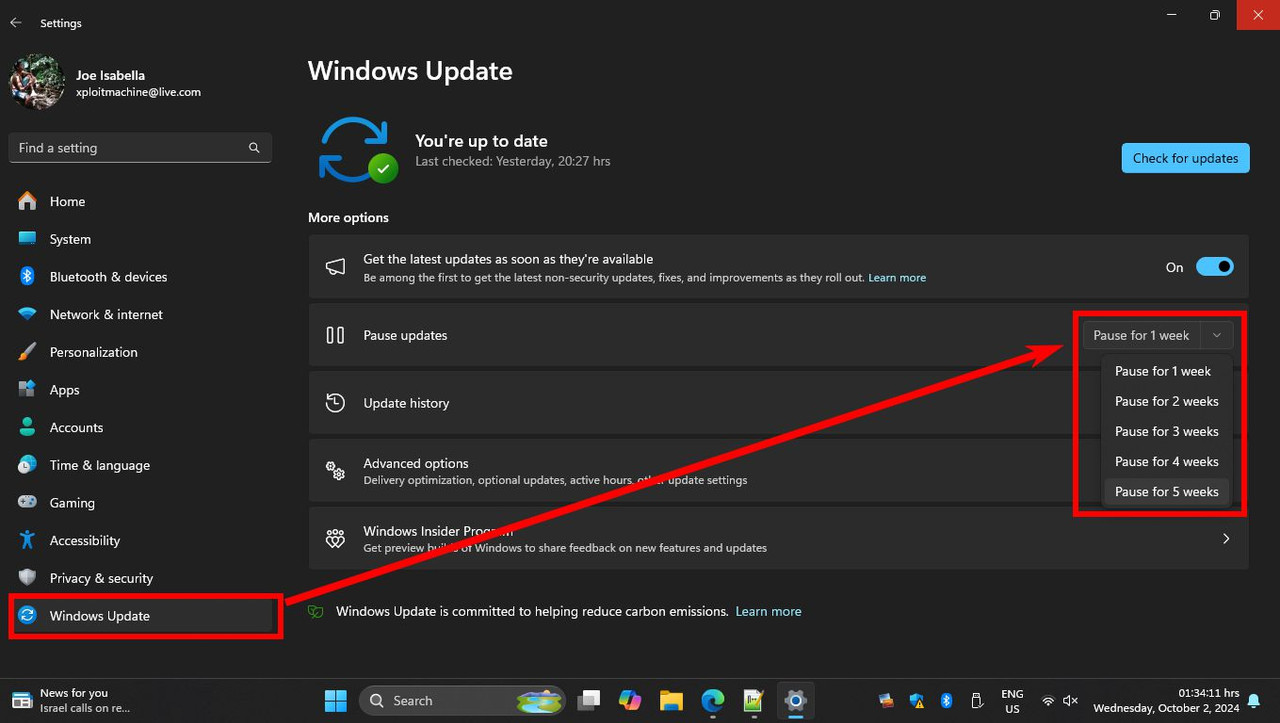1280x723 pixels.
Task: Choose Pause for 5 weeks option
Action: point(1166,491)
